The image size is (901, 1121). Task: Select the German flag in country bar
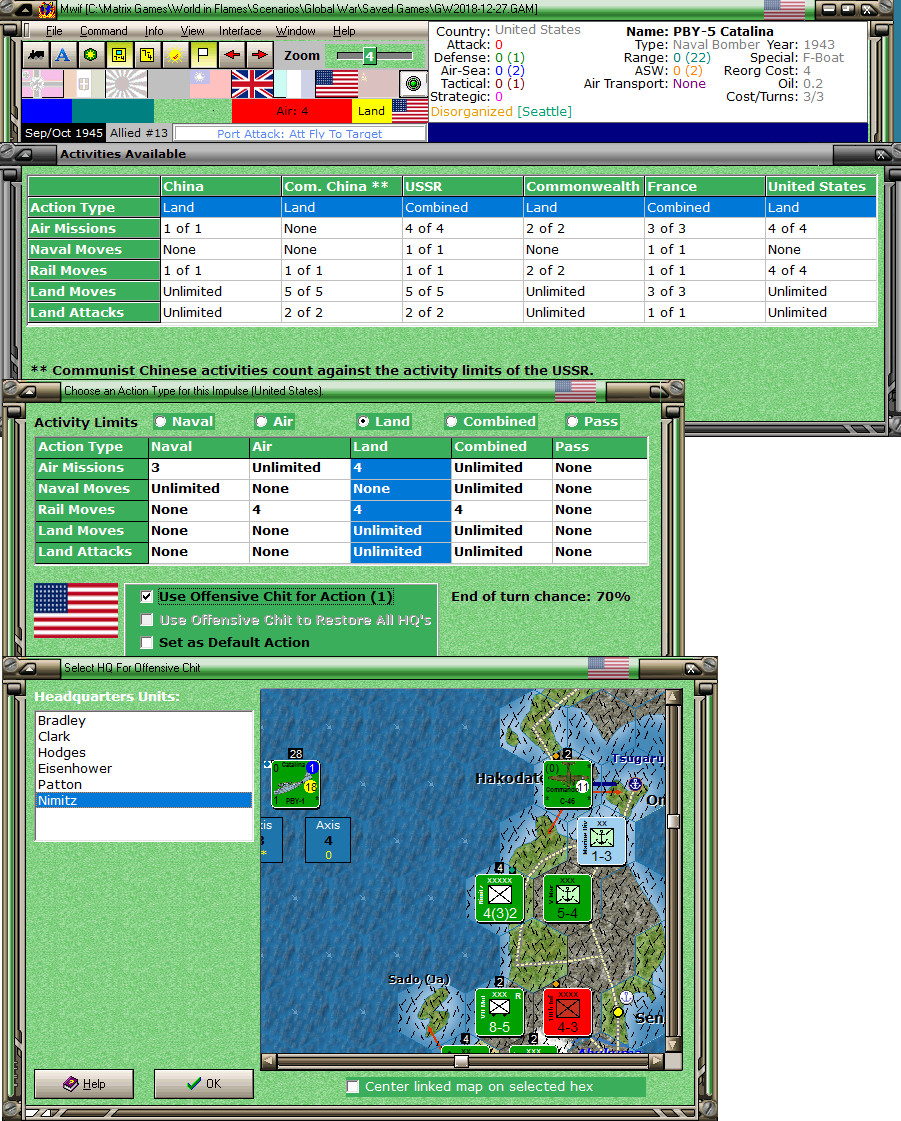pos(43,84)
